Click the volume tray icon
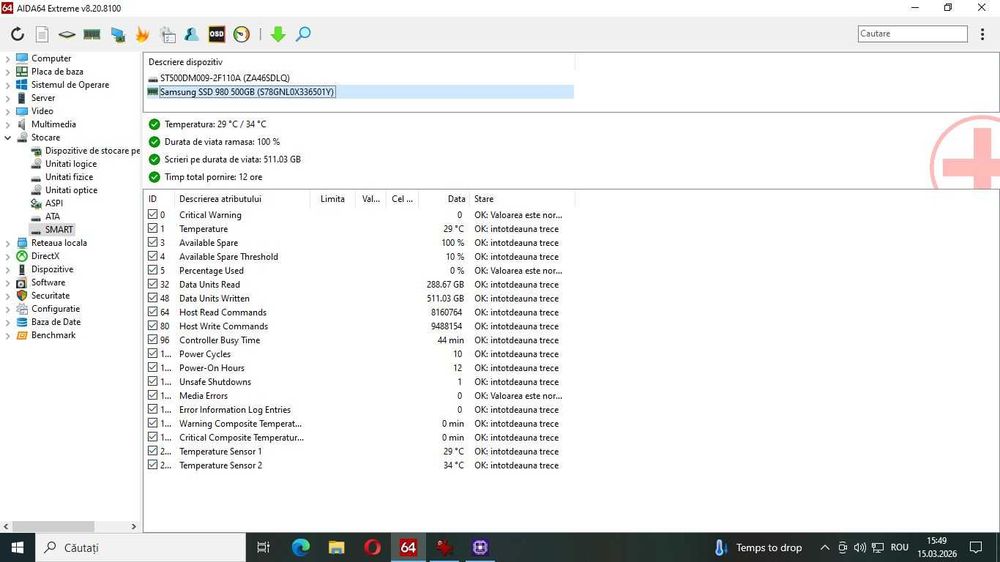 (860, 547)
